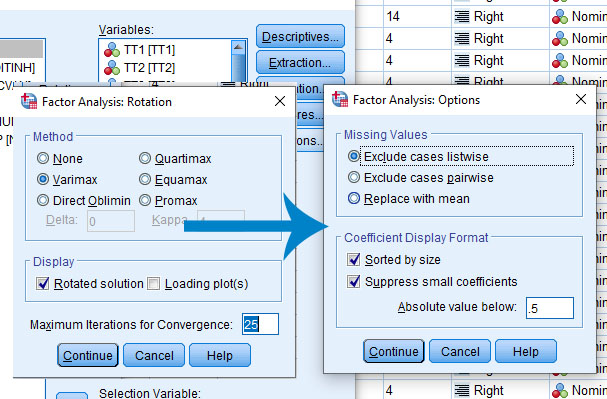Close the Factor Analysis: Options dialog
Image resolution: width=607 pixels, height=399 pixels.
coord(581,99)
